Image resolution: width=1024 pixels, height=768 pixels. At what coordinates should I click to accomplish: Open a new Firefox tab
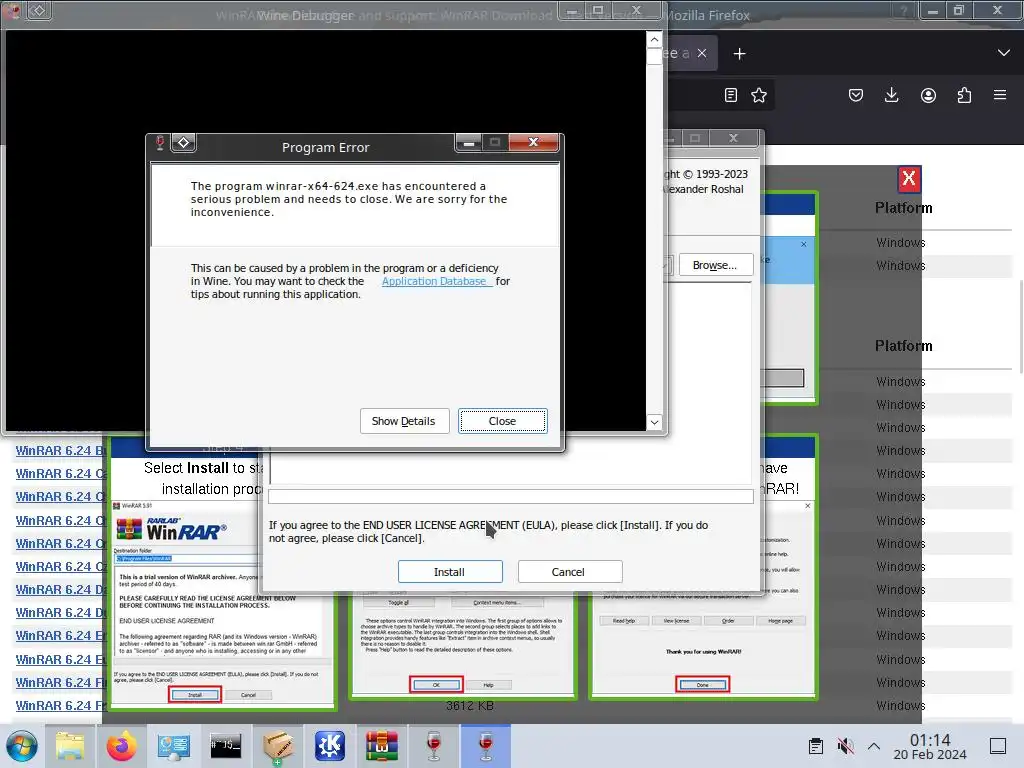(739, 54)
